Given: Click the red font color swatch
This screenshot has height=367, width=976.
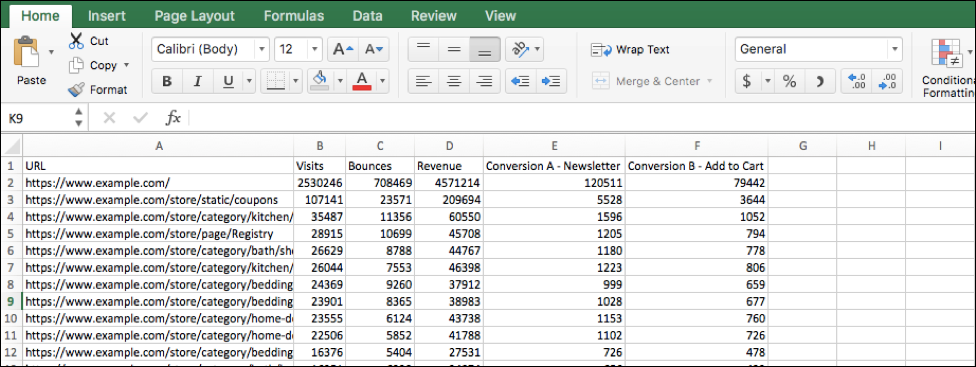Looking at the screenshot, I should [362, 81].
